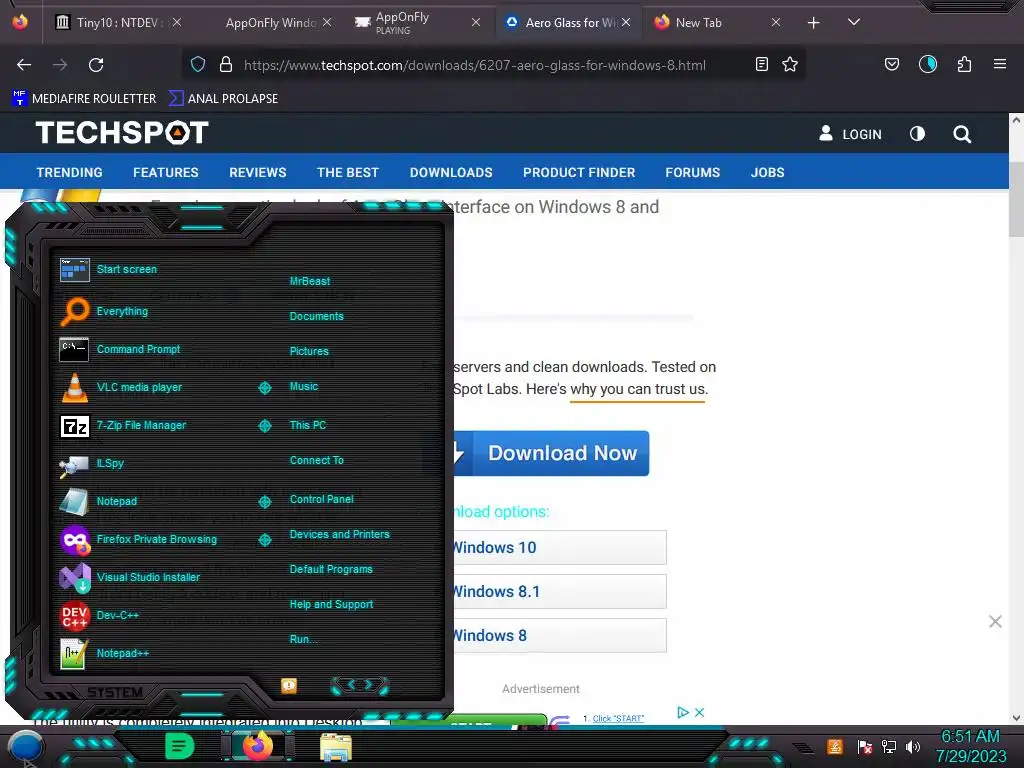Go back to previous page
This screenshot has width=1024, height=768.
[24, 65]
